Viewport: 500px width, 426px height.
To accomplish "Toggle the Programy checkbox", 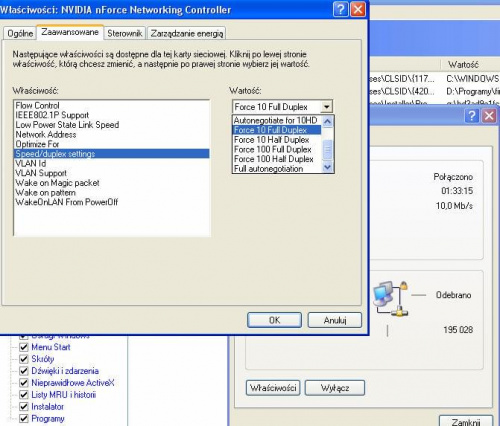I will click(x=23, y=419).
